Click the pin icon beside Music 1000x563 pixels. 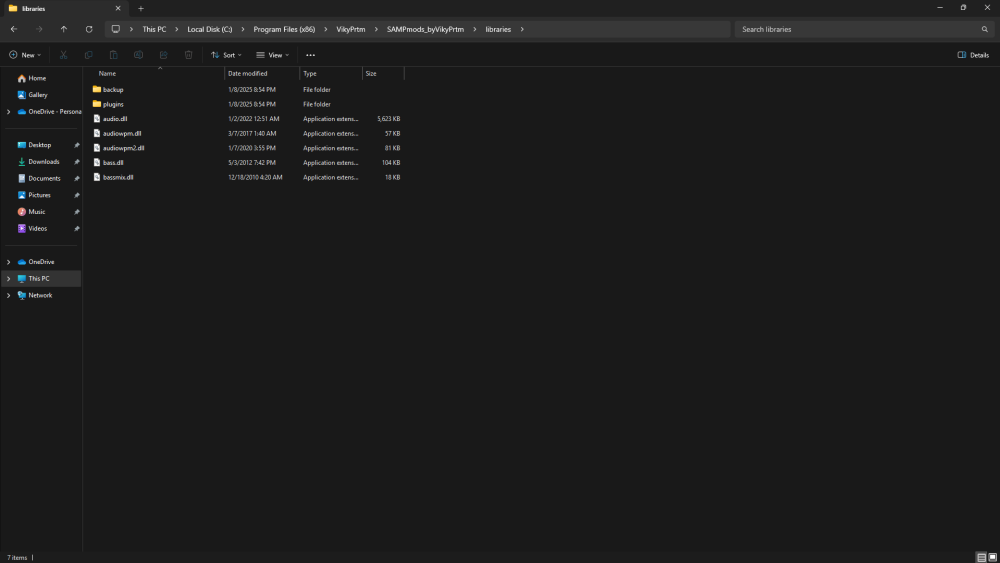tap(77, 212)
